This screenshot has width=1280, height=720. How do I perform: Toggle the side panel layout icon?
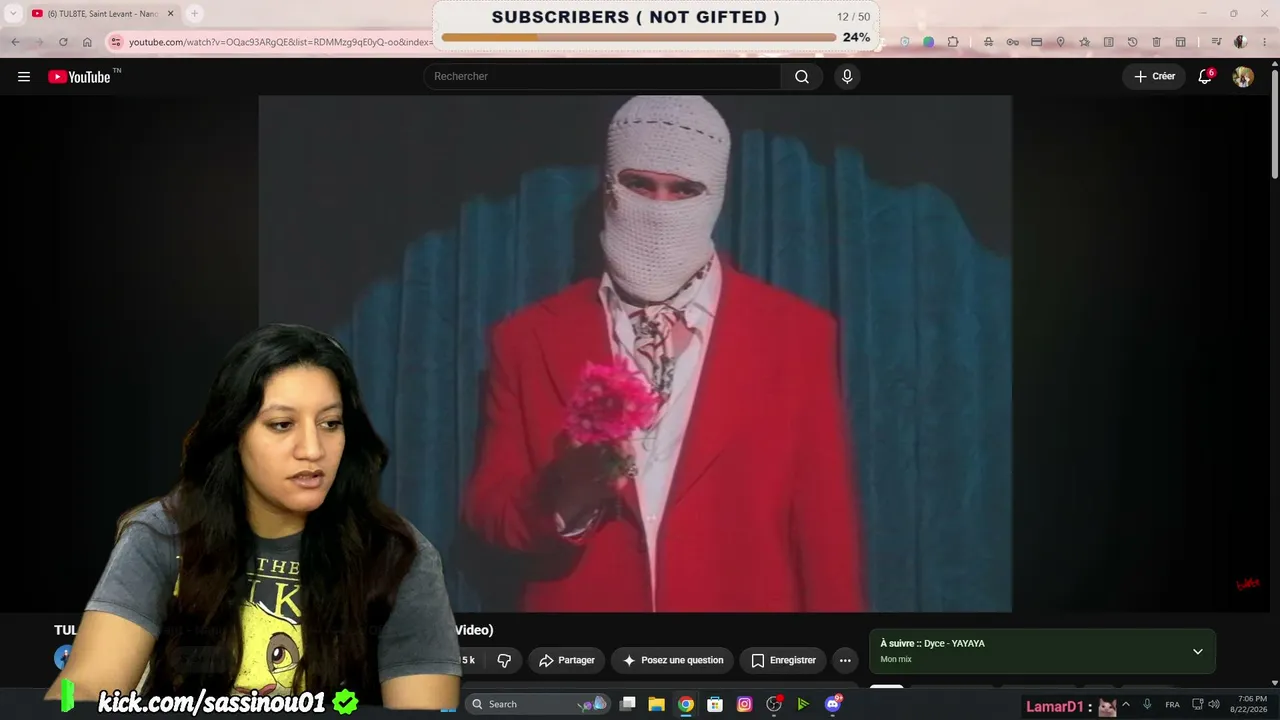[x=1180, y=42]
